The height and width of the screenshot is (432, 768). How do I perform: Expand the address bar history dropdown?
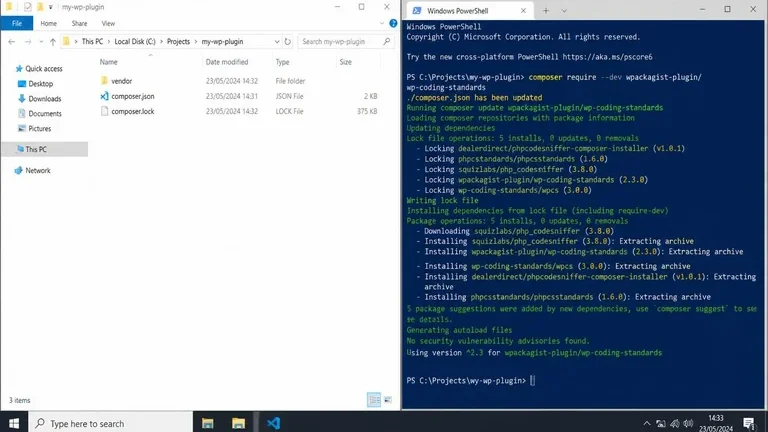(277, 42)
